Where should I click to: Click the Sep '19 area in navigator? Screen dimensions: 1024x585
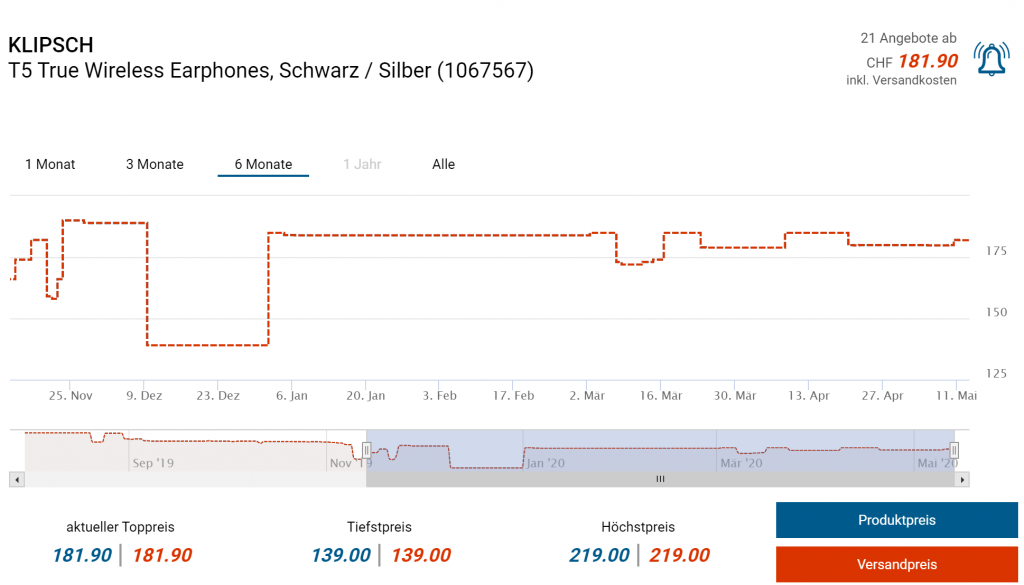click(153, 463)
